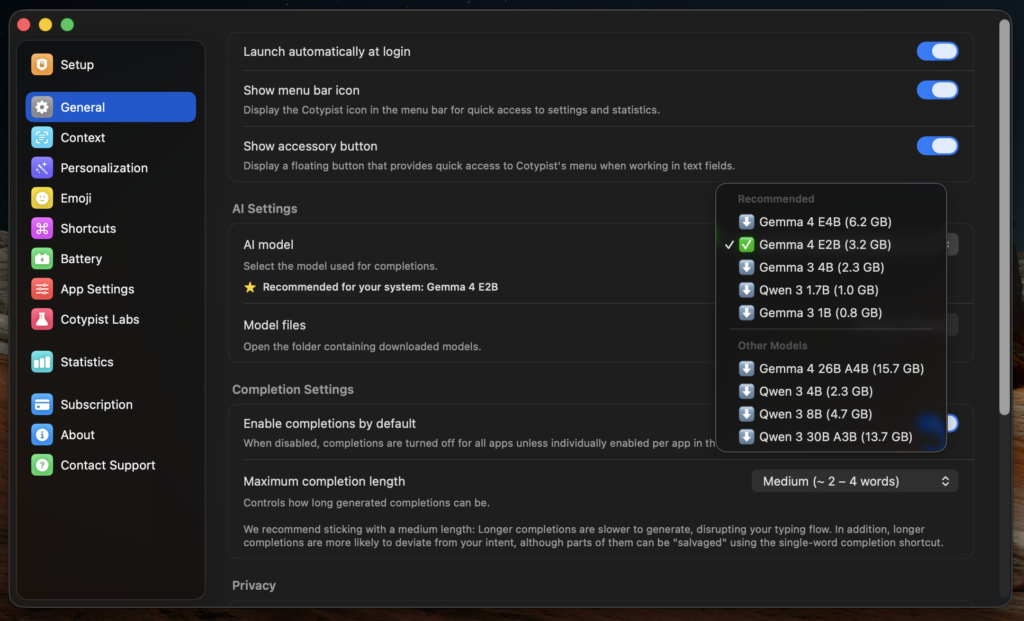Click 'Open the folder containing downloaded models.'
Screen dimensions: 1024x621
[x=362, y=347]
